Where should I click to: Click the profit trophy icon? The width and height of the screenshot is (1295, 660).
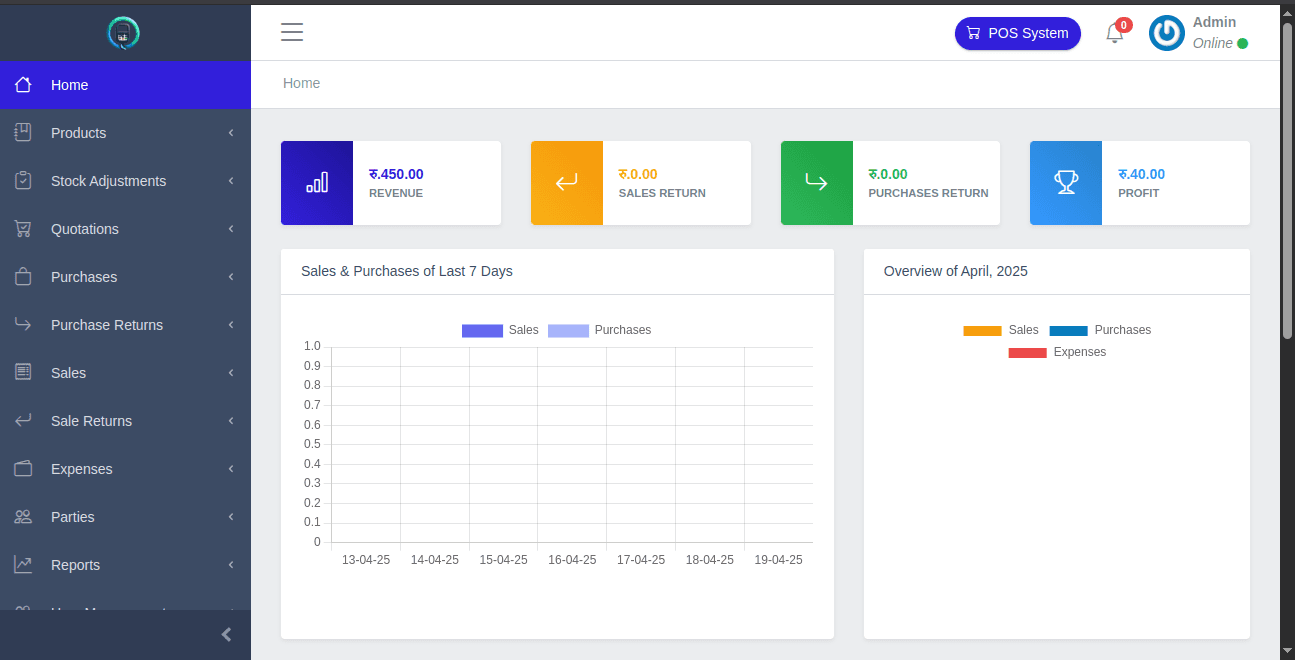pyautogui.click(x=1065, y=183)
